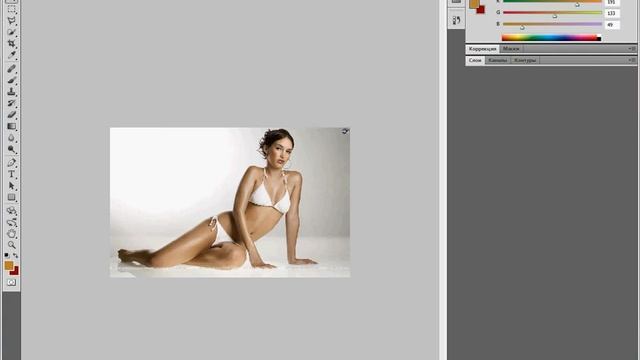Select the Pen tool
The width and height of the screenshot is (640, 360).
tap(11, 163)
